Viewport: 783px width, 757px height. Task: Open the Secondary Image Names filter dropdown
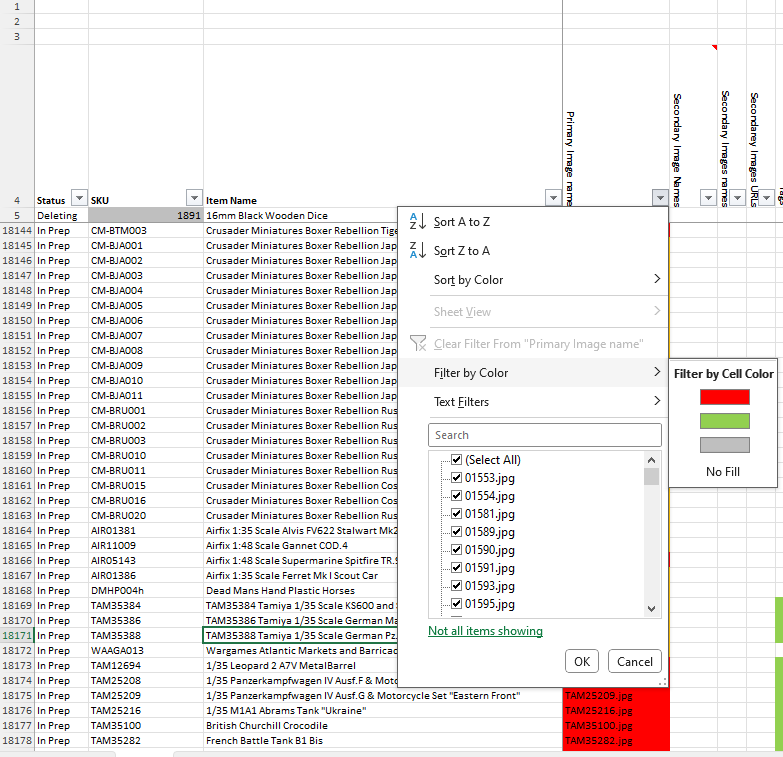708,198
